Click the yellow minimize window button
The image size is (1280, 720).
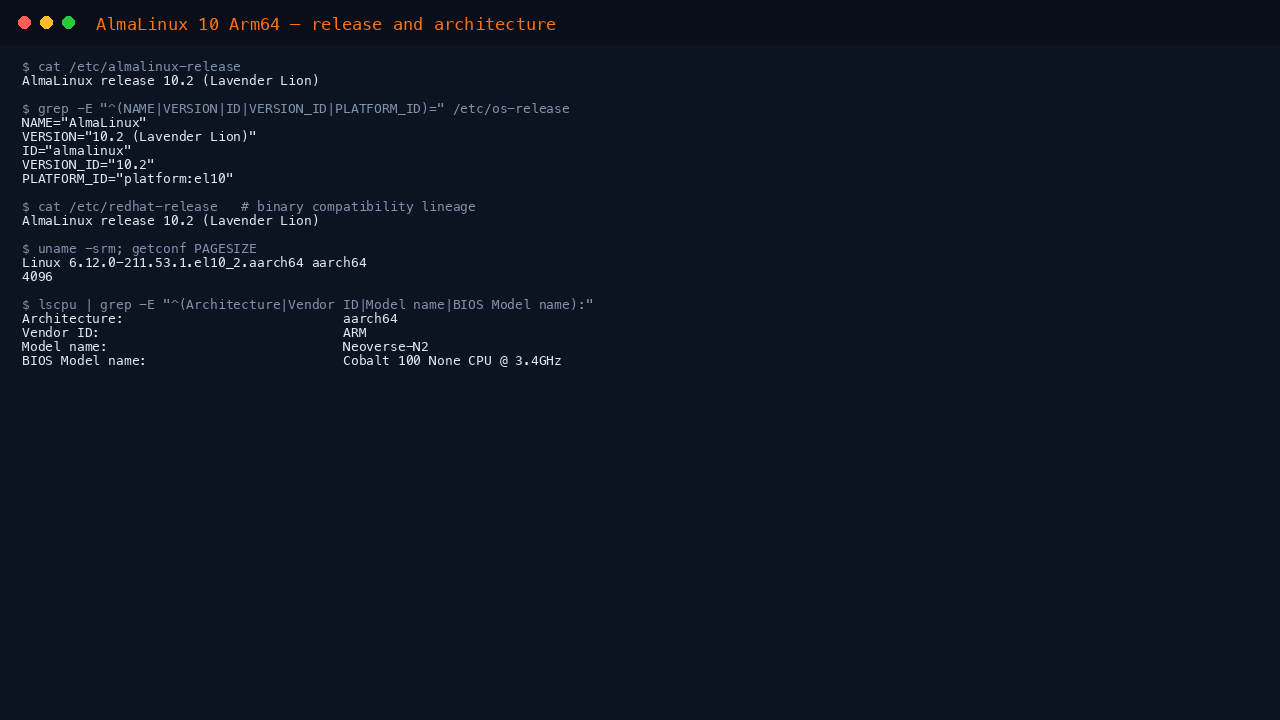pyautogui.click(x=46, y=23)
